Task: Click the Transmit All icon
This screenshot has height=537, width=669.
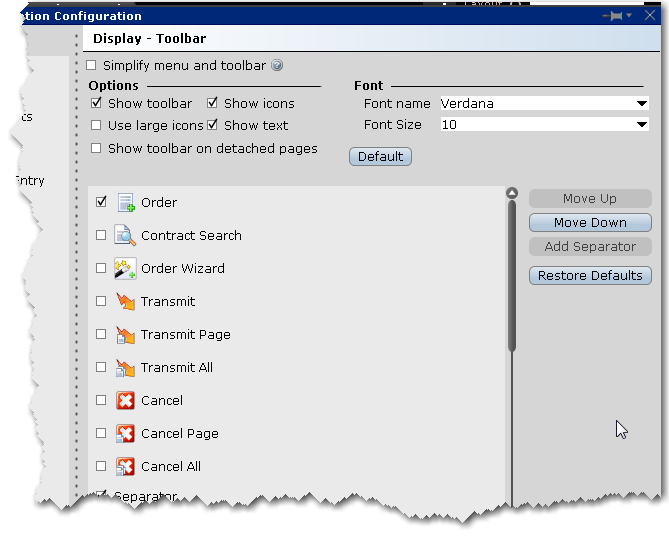Action: [126, 368]
